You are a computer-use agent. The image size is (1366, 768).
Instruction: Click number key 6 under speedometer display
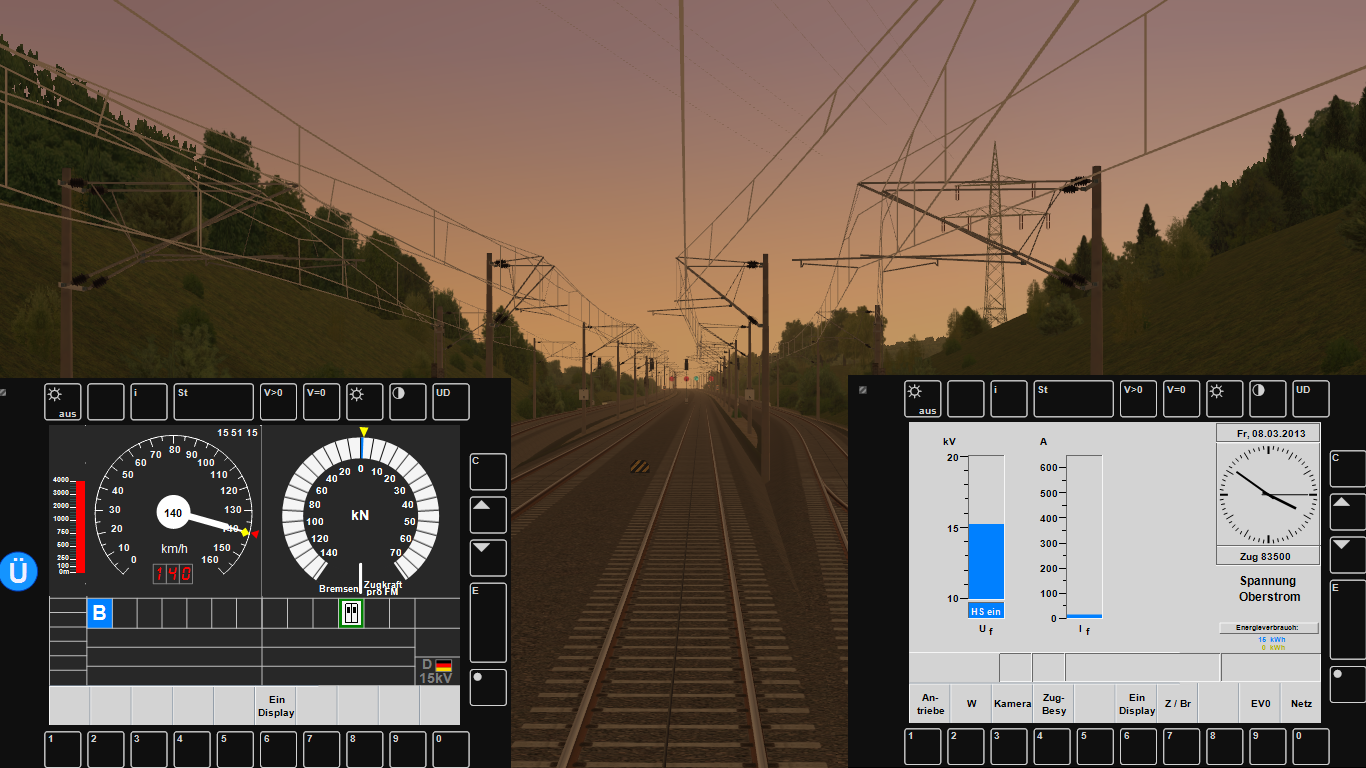(279, 749)
